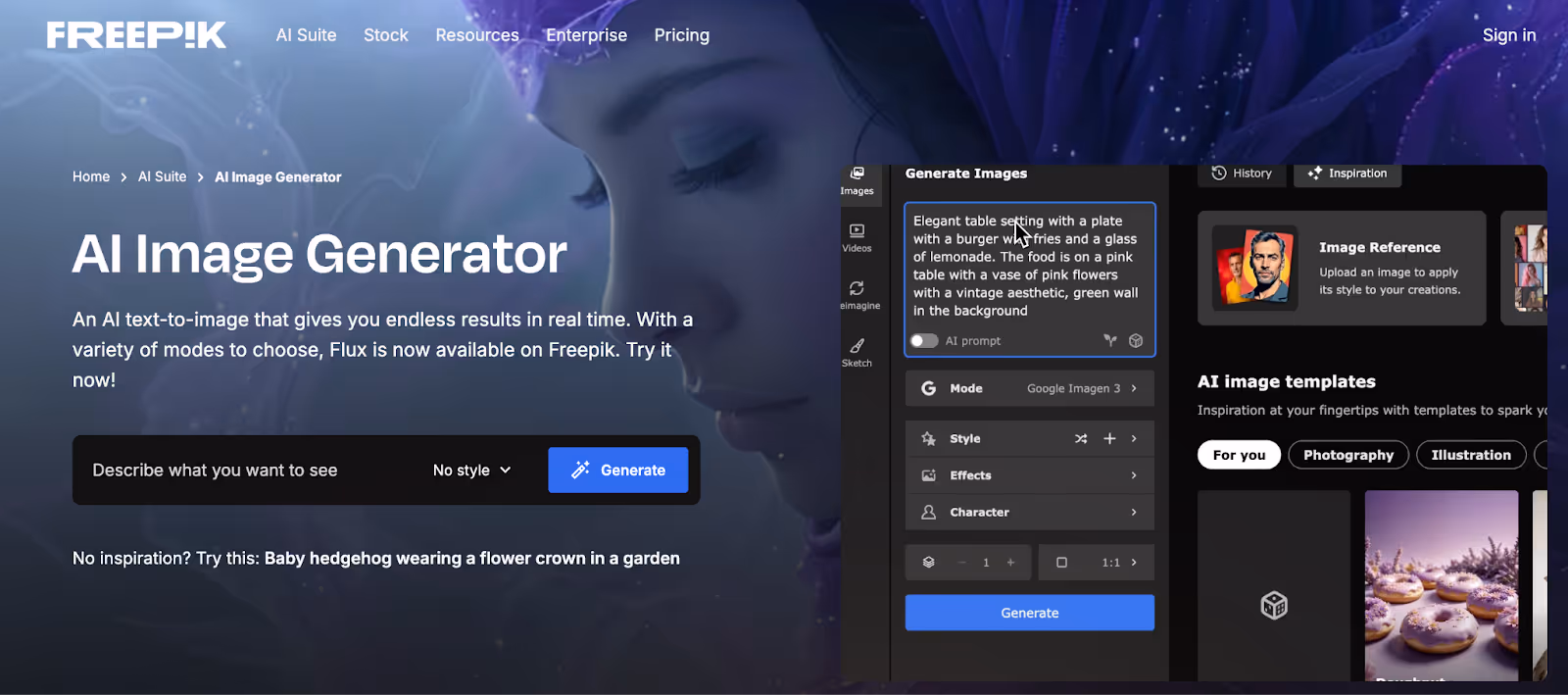Viewport: 1568px width, 695px height.
Task: Click the blue Generate button with wand
Action: point(618,471)
